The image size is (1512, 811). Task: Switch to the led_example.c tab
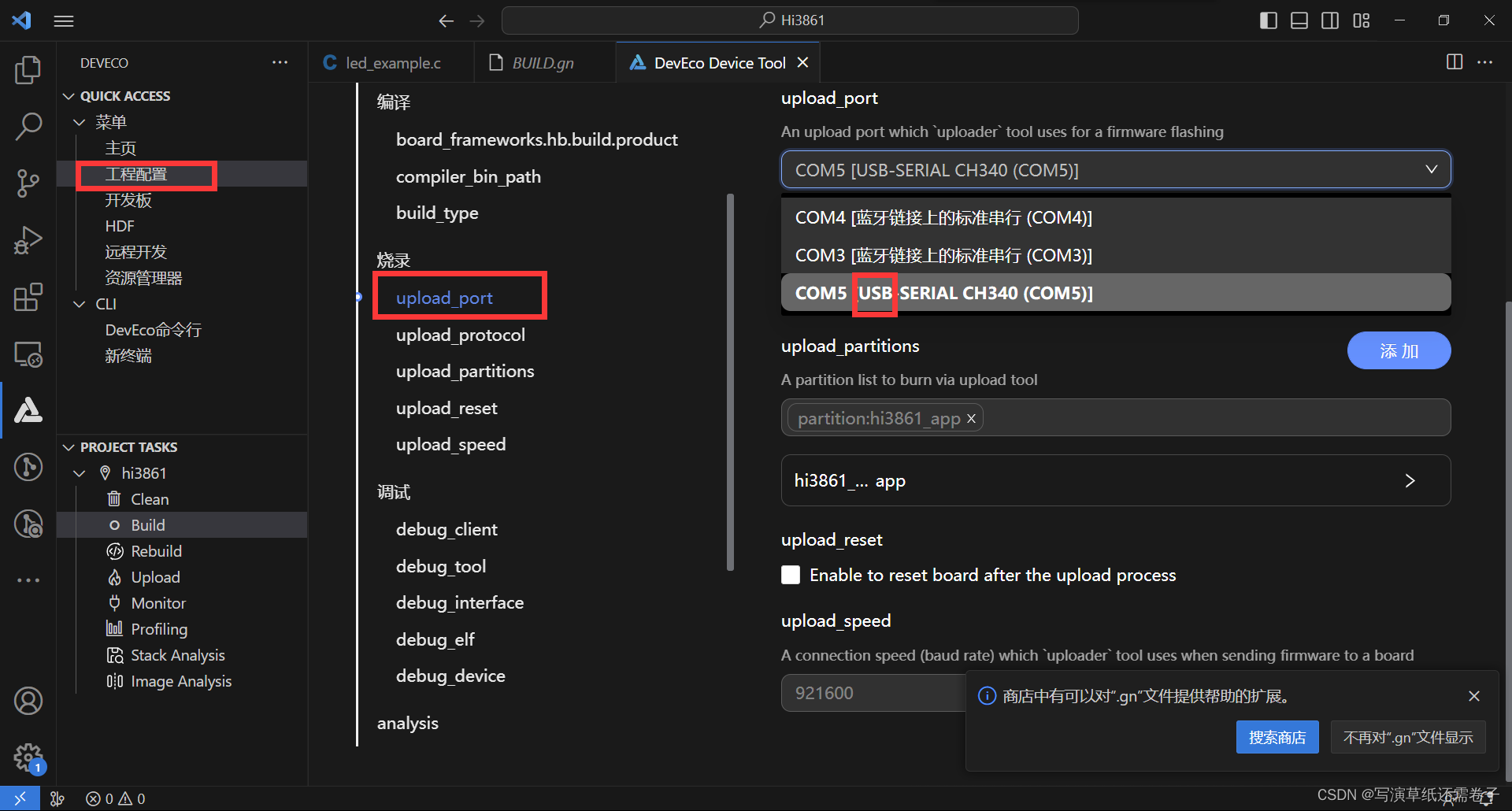point(392,63)
